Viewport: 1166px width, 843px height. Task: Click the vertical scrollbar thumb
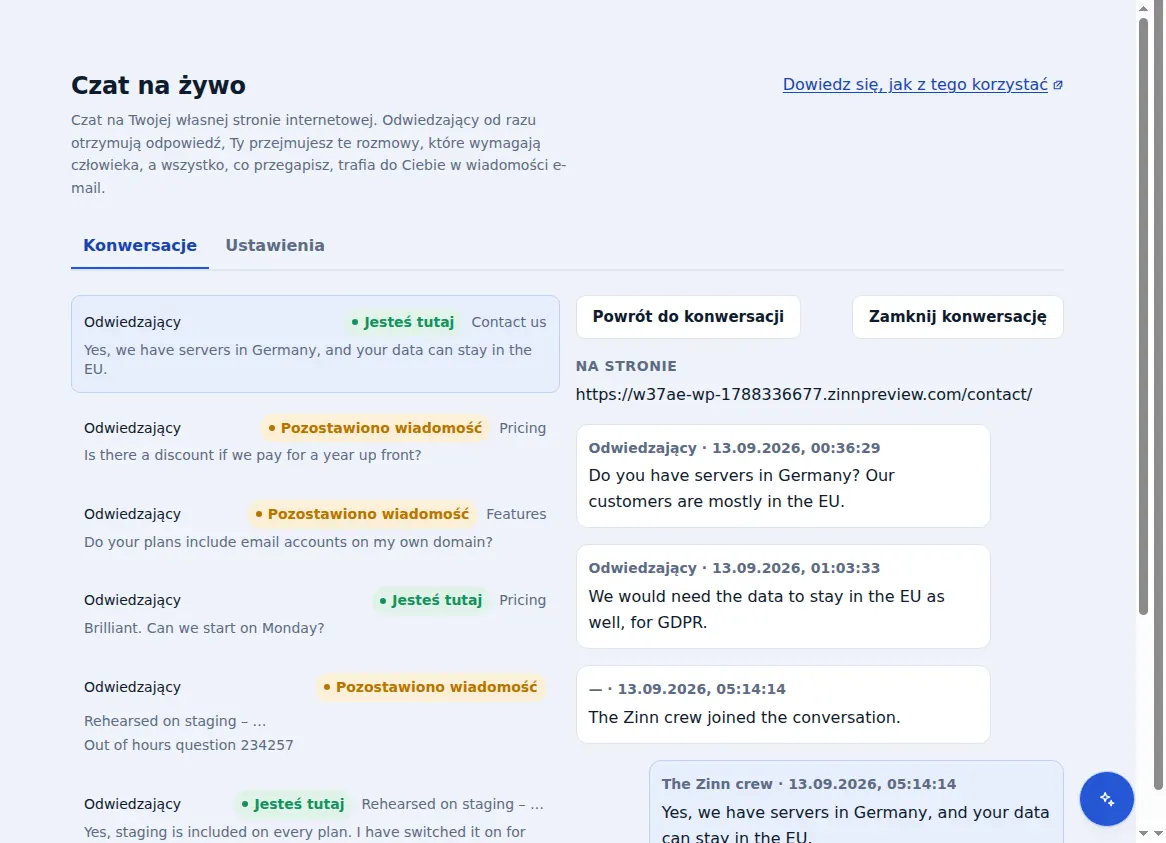click(x=1144, y=316)
